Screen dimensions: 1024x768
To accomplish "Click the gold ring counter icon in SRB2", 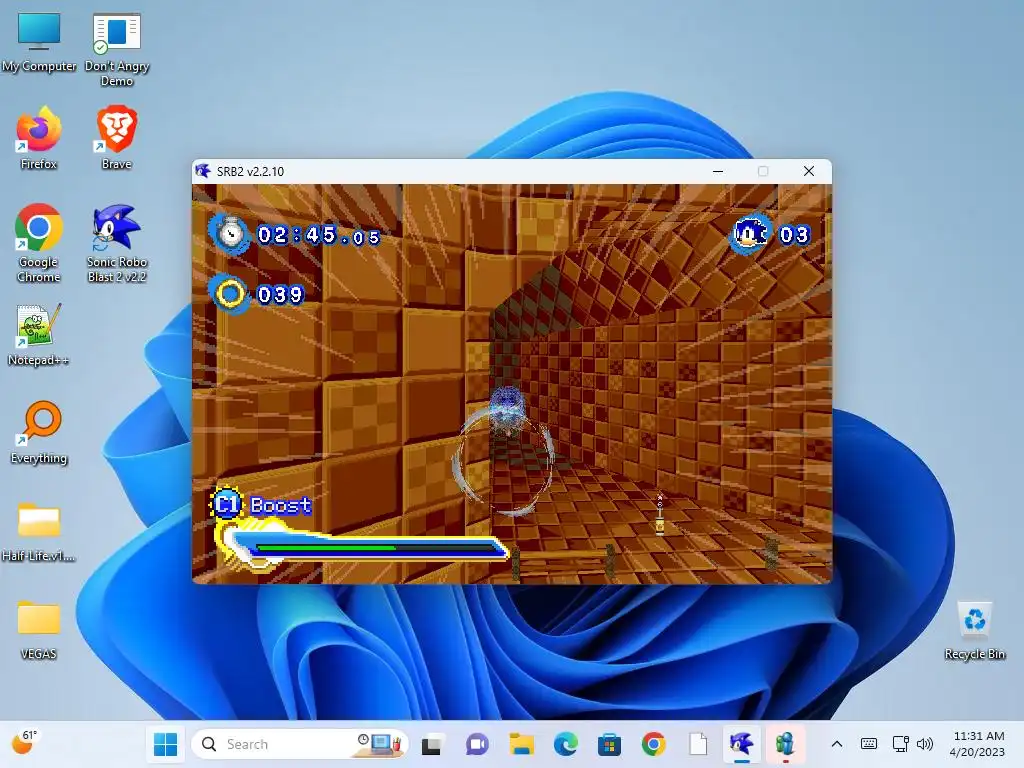I will tap(229, 294).
